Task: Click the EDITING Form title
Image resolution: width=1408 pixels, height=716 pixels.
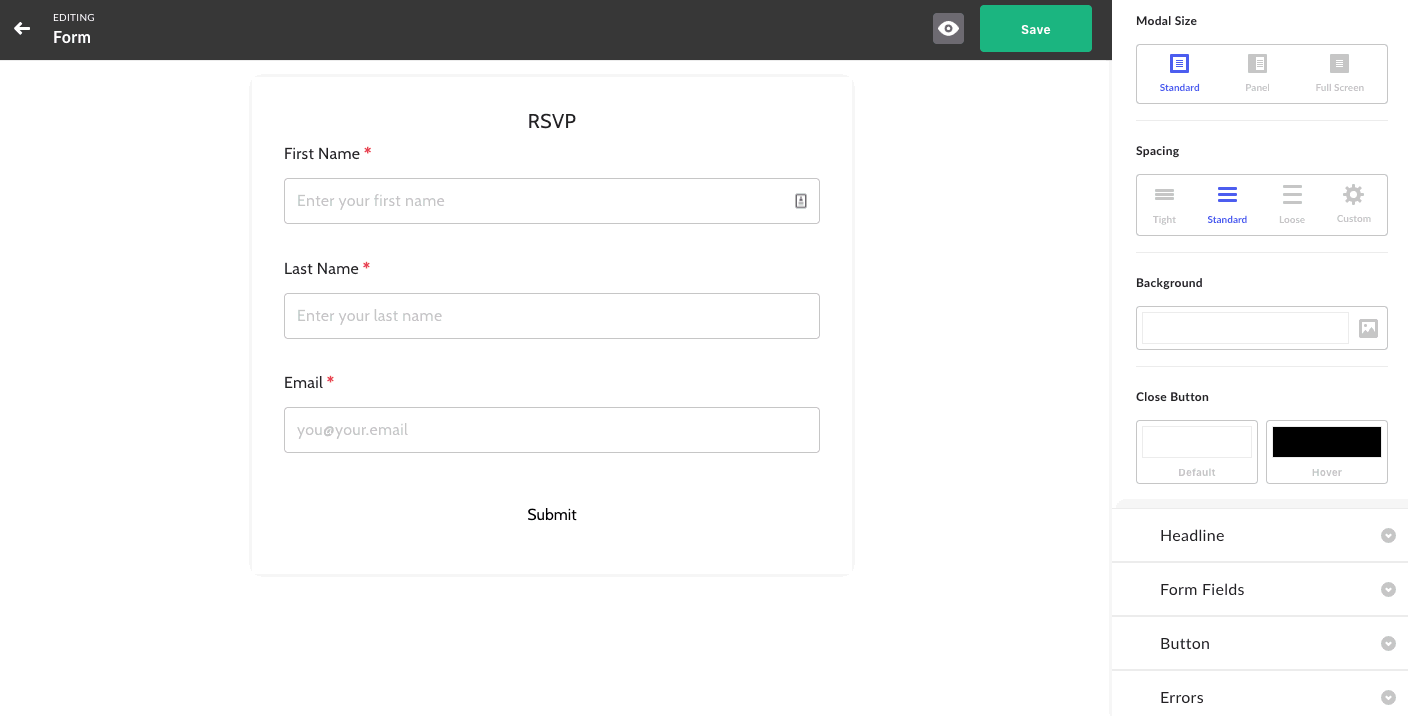Action: [x=73, y=29]
